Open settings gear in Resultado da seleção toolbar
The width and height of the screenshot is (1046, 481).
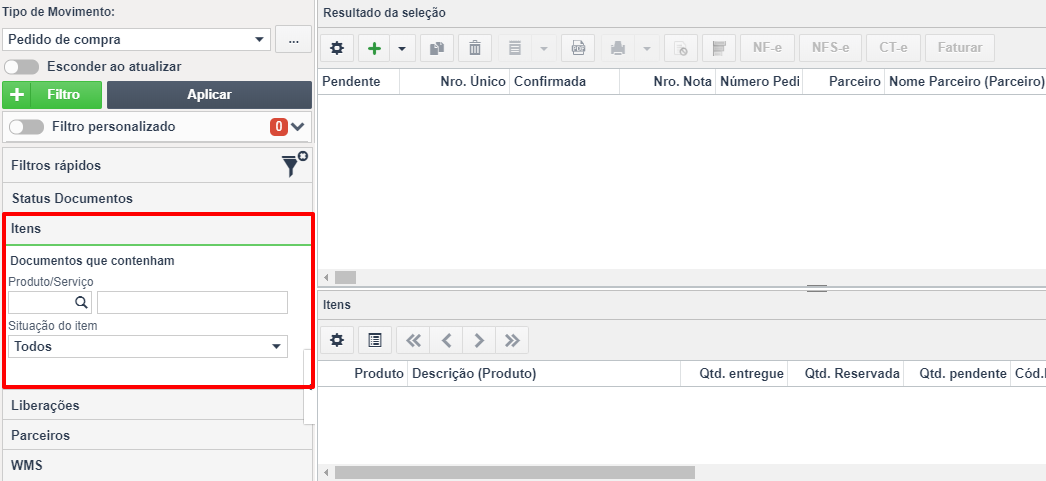(337, 48)
